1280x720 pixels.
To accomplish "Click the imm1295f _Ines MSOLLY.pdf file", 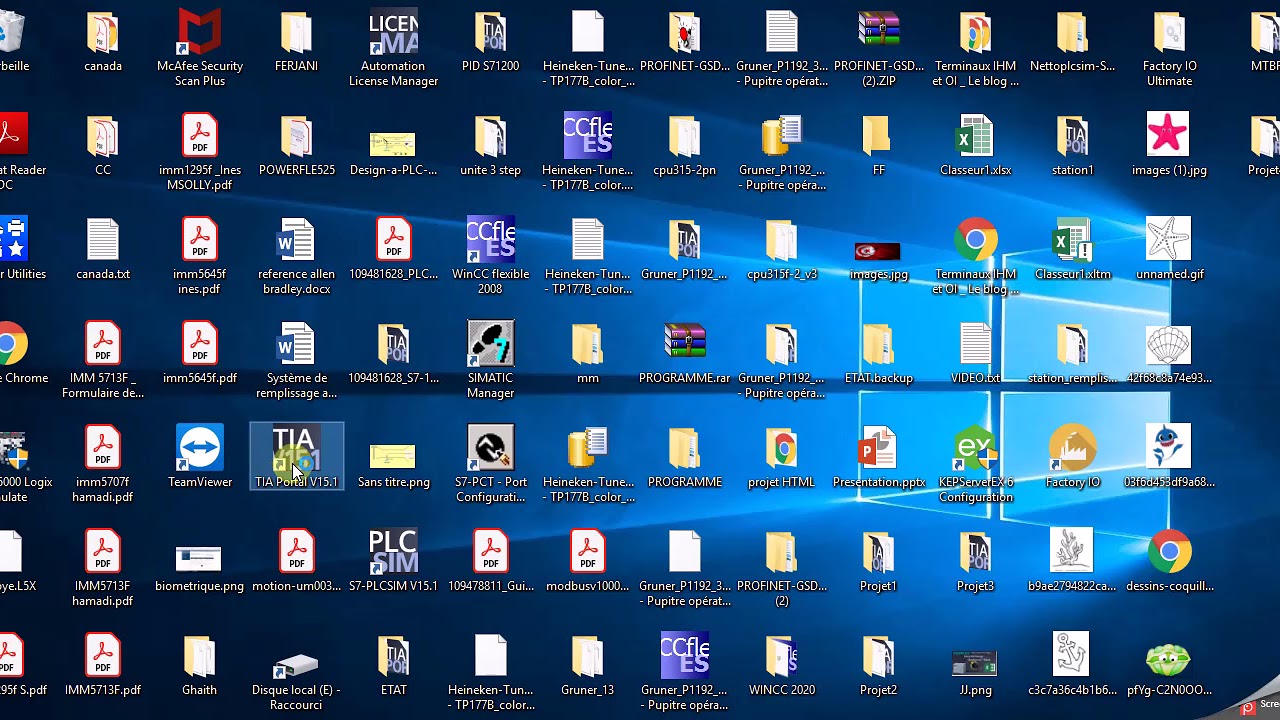I will coord(200,151).
